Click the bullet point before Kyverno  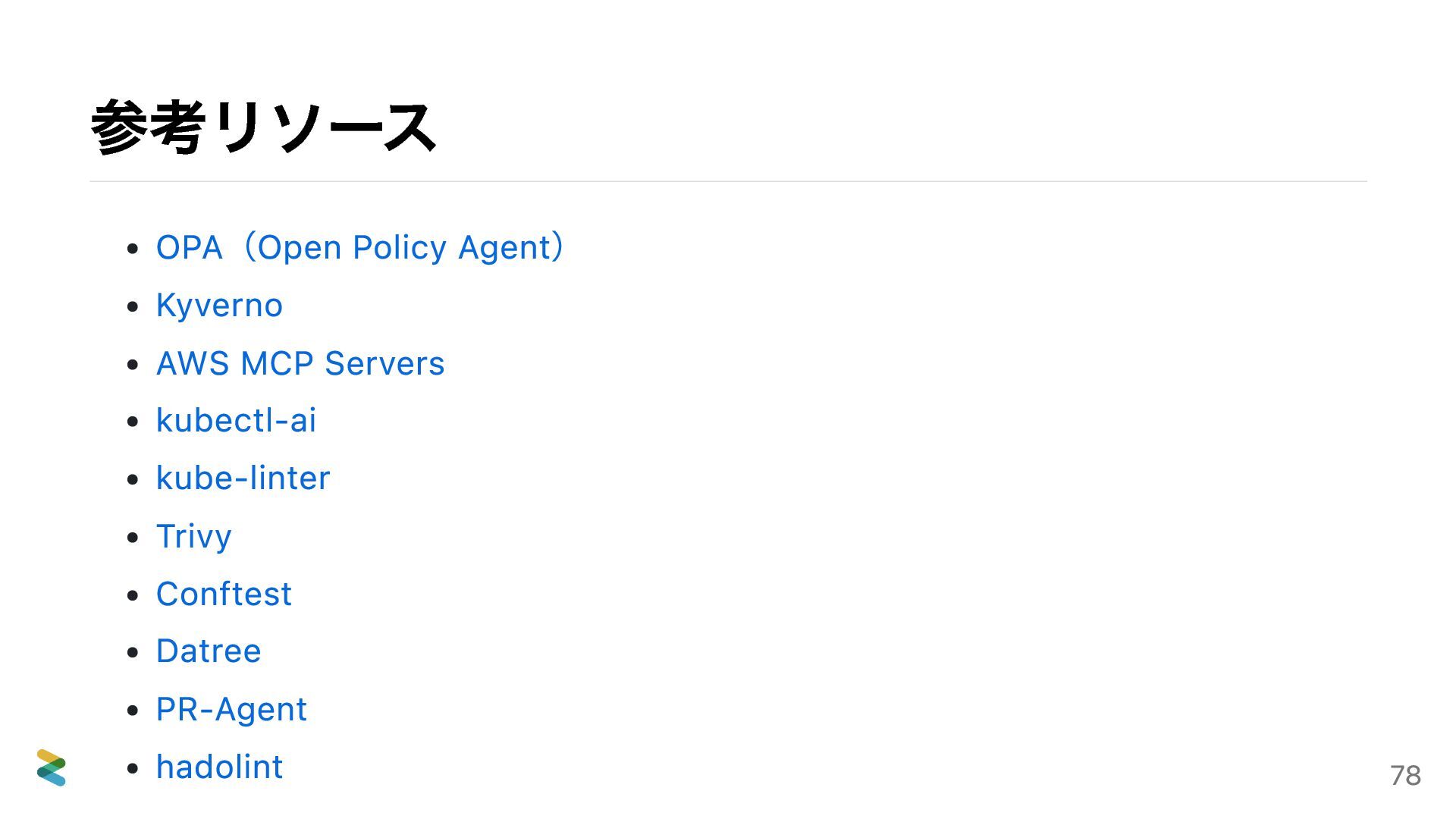[x=133, y=306]
